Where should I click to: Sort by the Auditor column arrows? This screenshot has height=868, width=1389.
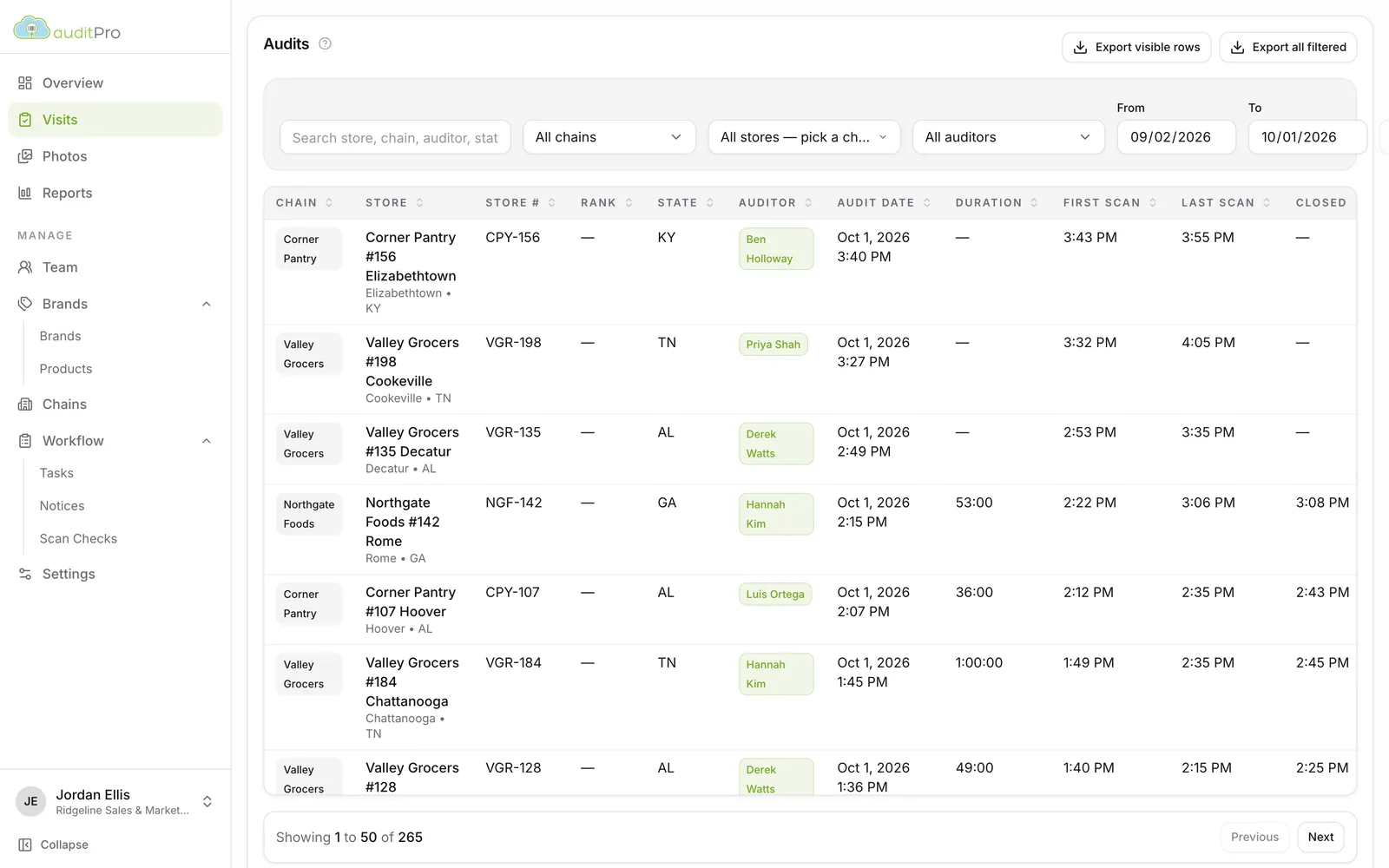(808, 202)
